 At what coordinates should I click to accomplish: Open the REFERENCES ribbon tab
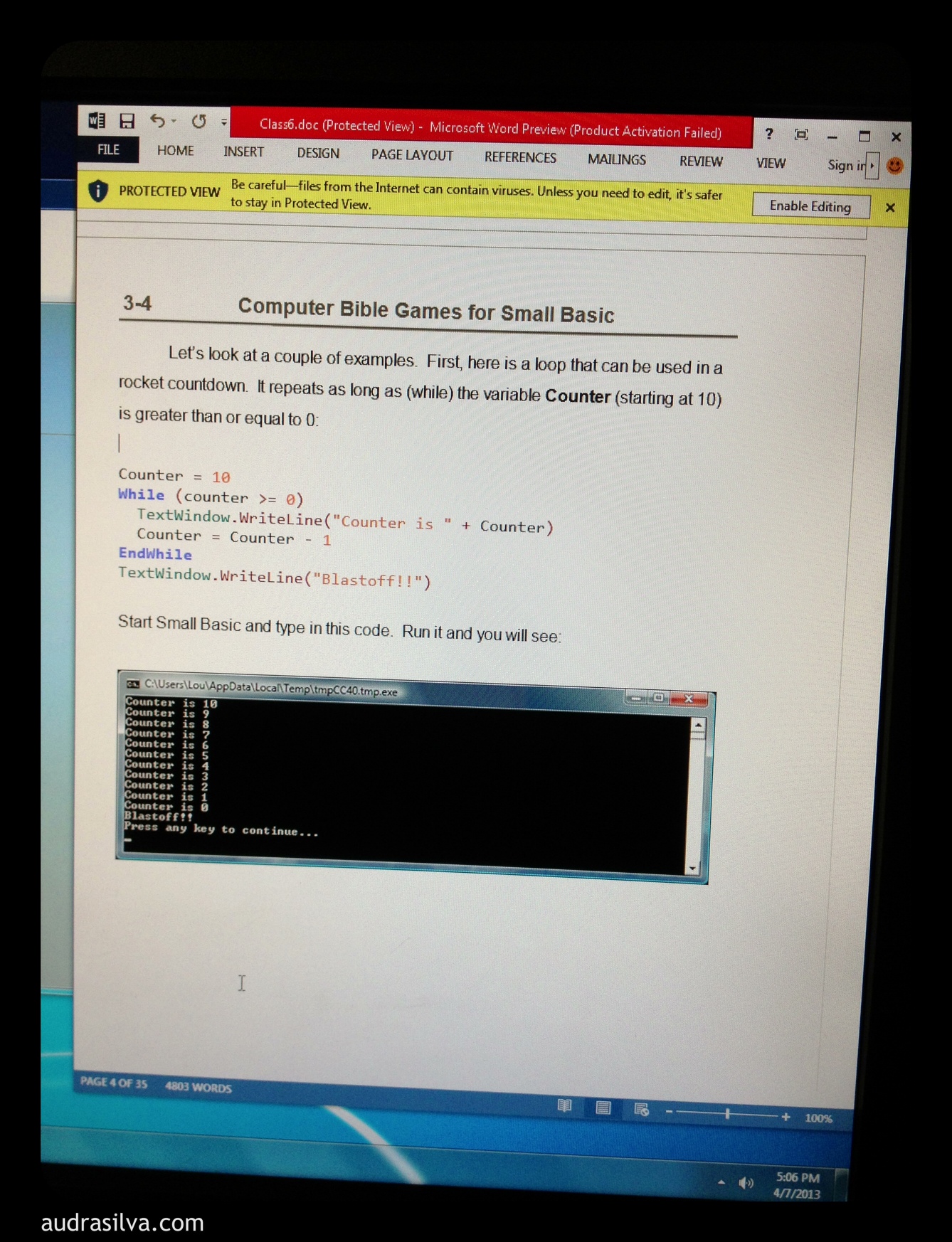[520, 157]
